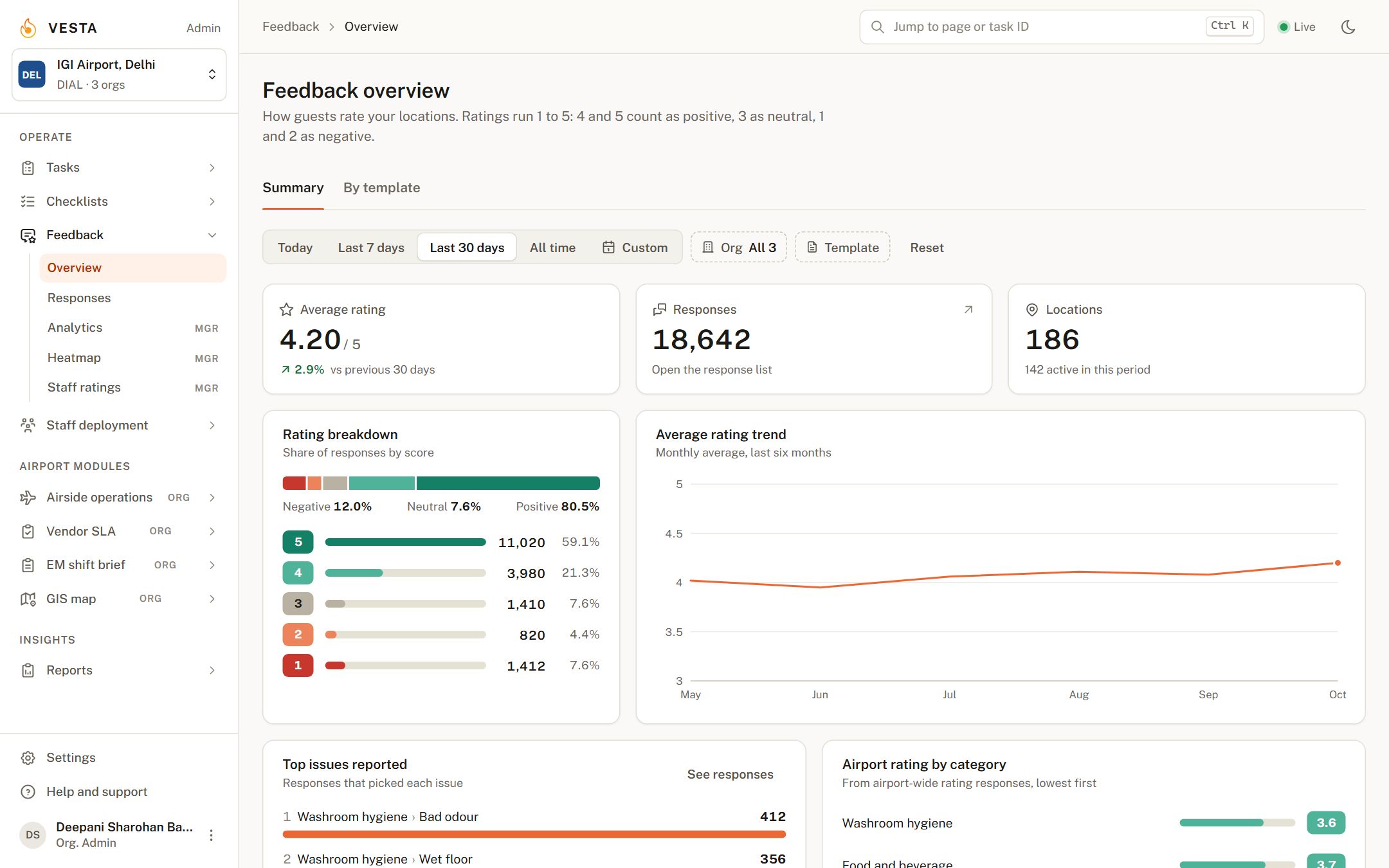Click the Locations pin icon
The width and height of the screenshot is (1389, 868).
click(1032, 310)
